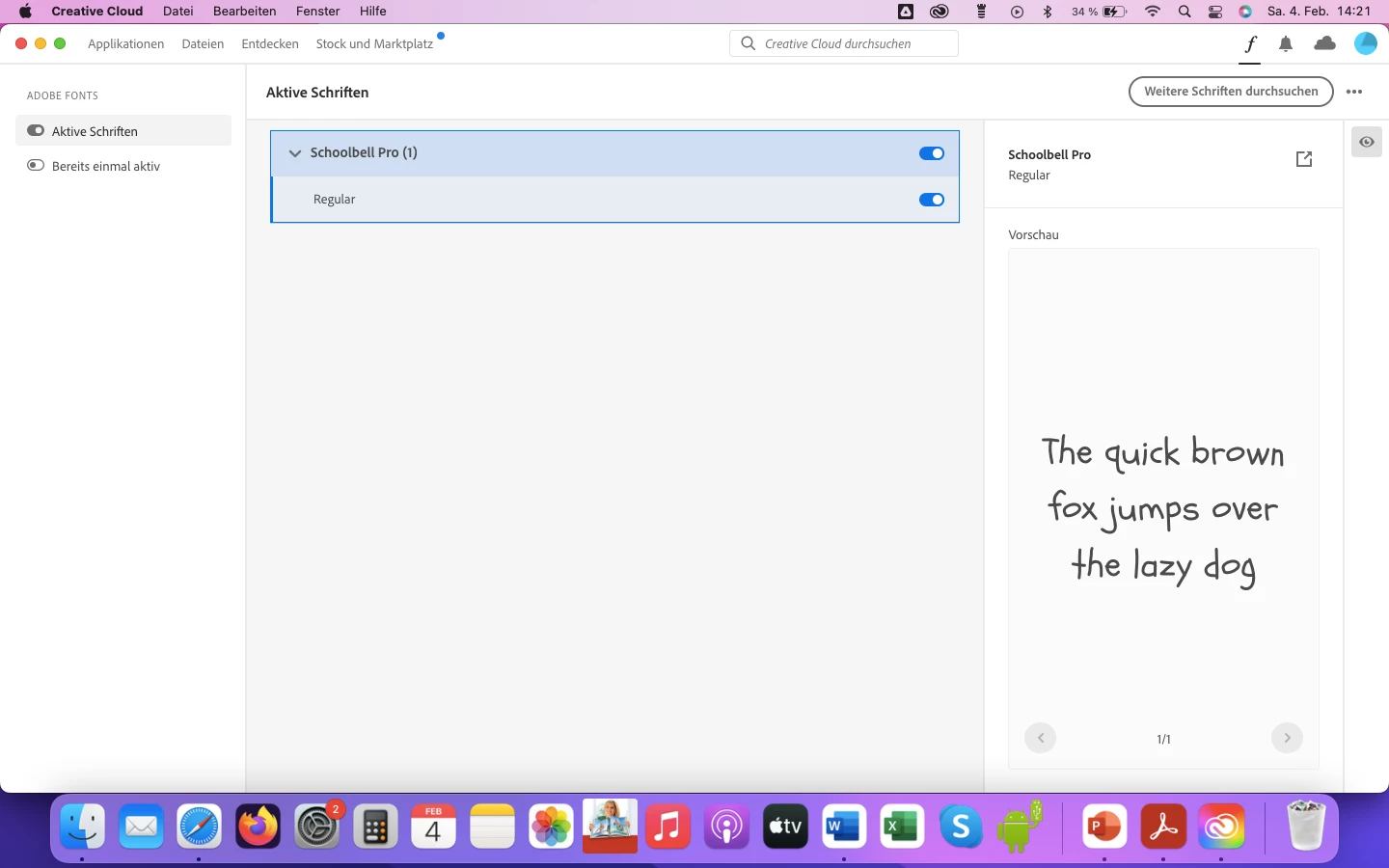Open Adobe Acrobat from the dock
The height and width of the screenshot is (868, 1389).
(x=1163, y=827)
